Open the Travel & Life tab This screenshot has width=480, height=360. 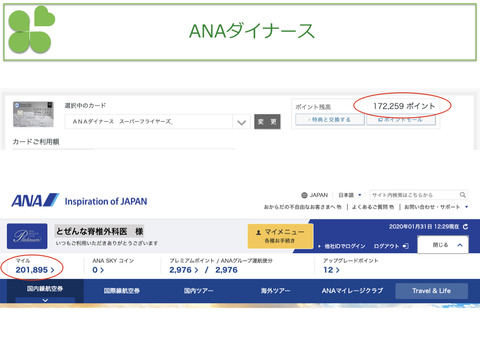432,291
